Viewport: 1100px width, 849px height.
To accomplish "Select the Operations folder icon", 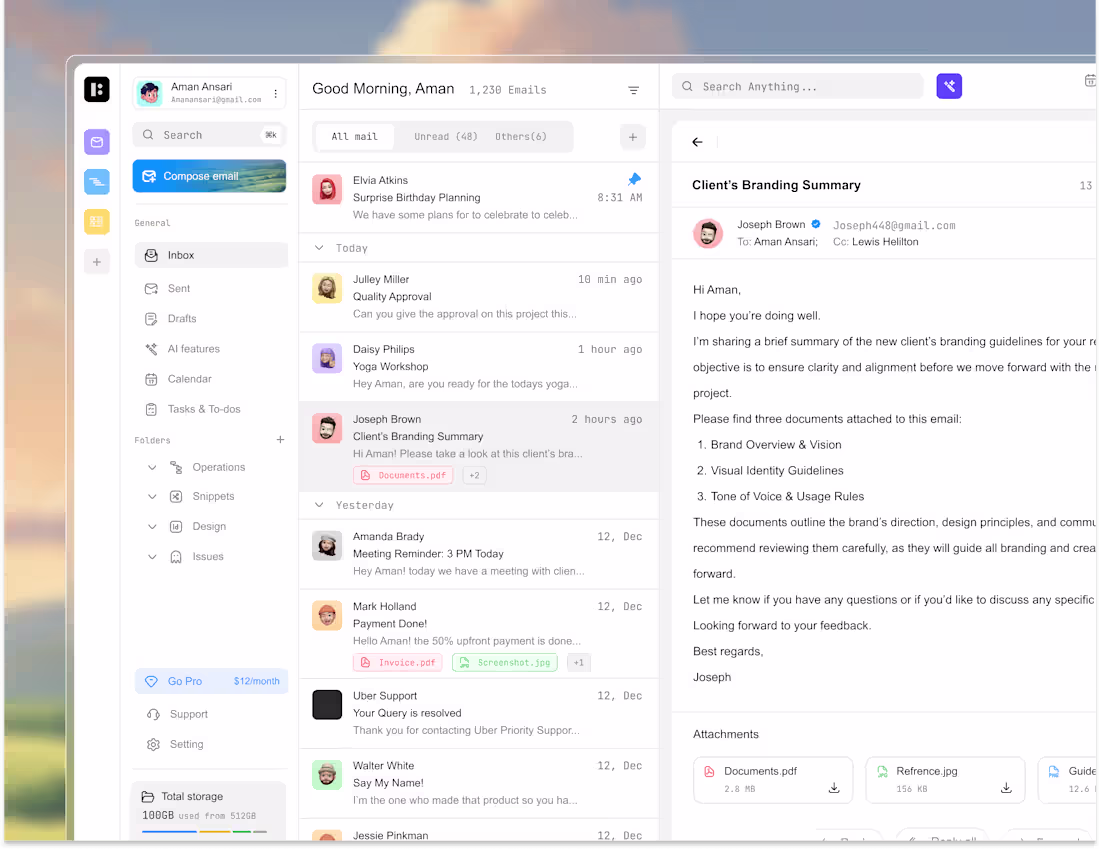I will click(176, 467).
